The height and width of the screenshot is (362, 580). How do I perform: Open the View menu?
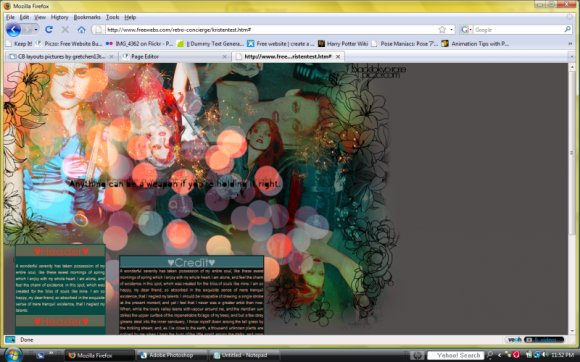40,17
